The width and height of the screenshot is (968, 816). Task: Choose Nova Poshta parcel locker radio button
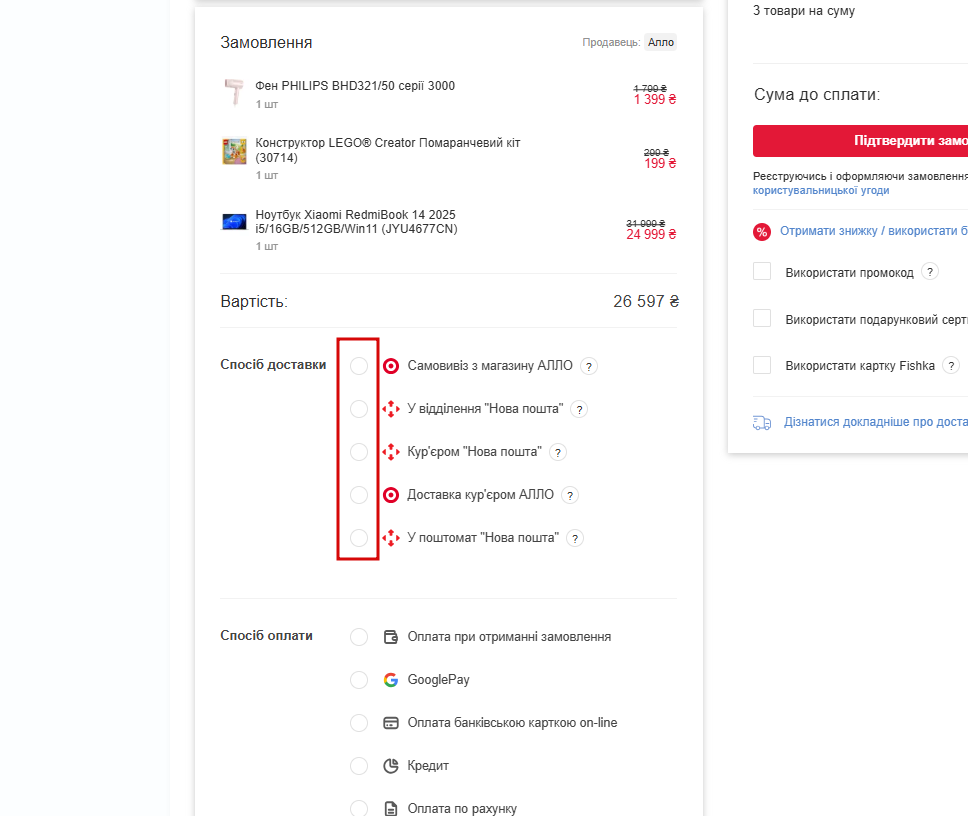tap(359, 538)
